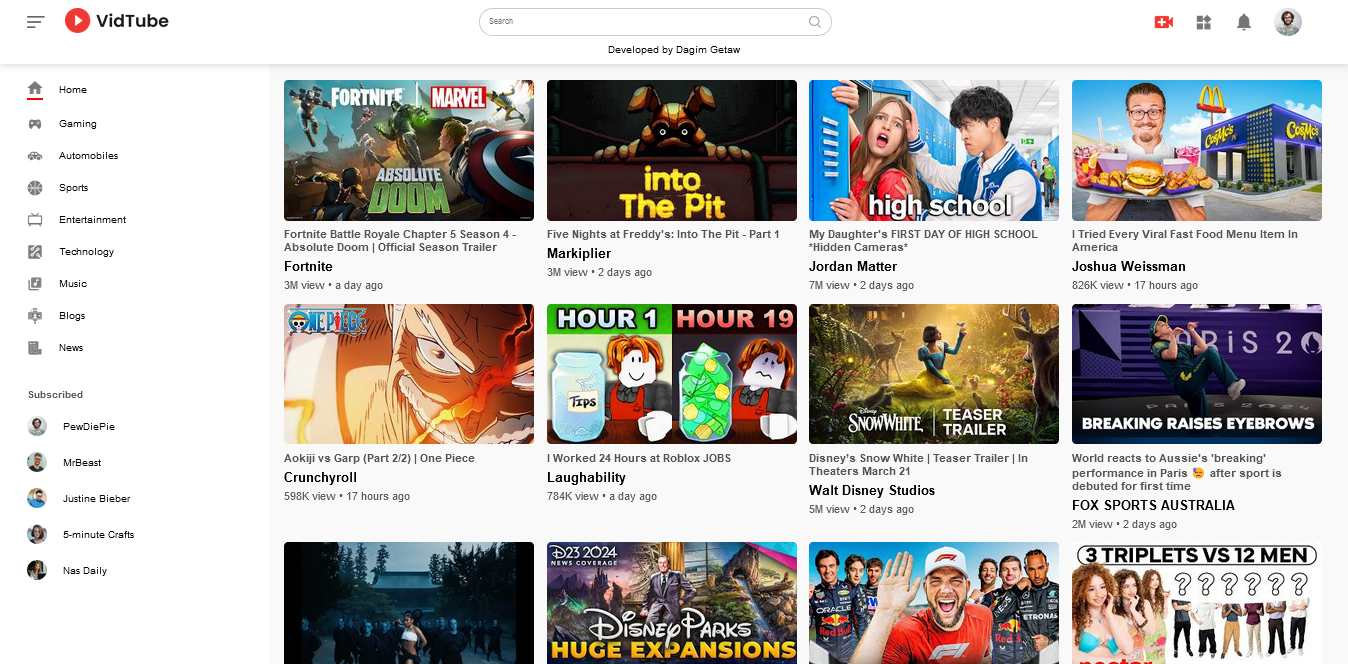
Task: Click the Technology icon in sidebar
Action: (x=35, y=252)
